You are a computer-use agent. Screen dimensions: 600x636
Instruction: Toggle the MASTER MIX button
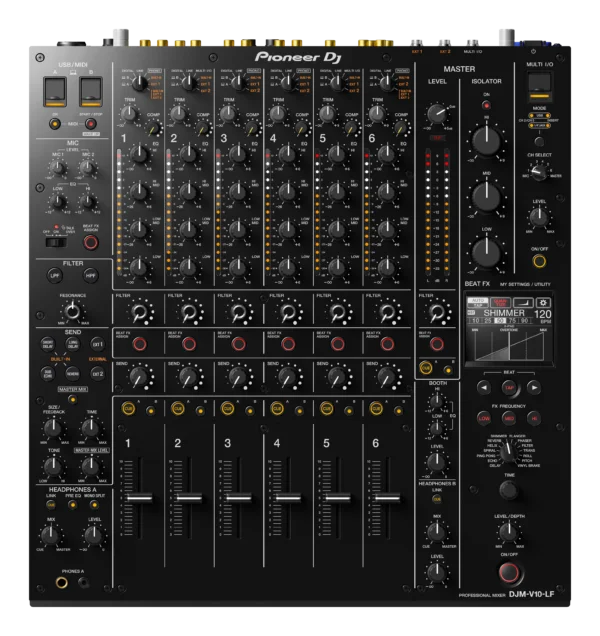(73, 400)
